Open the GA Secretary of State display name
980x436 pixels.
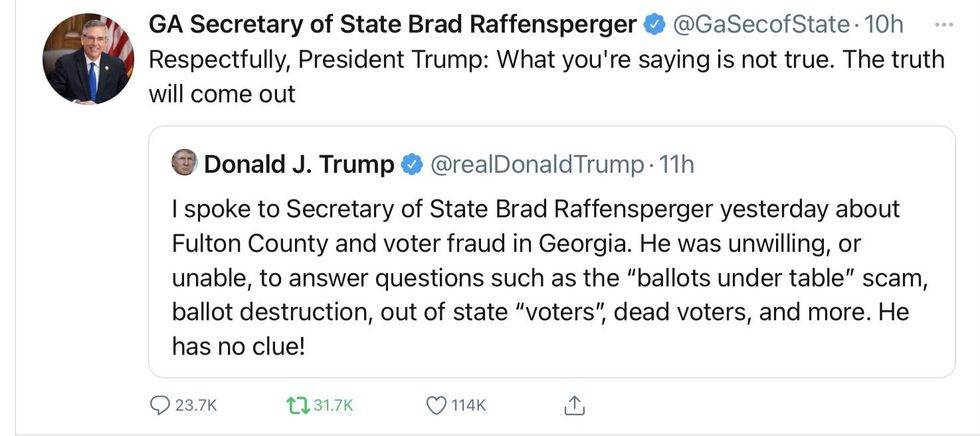(392, 24)
